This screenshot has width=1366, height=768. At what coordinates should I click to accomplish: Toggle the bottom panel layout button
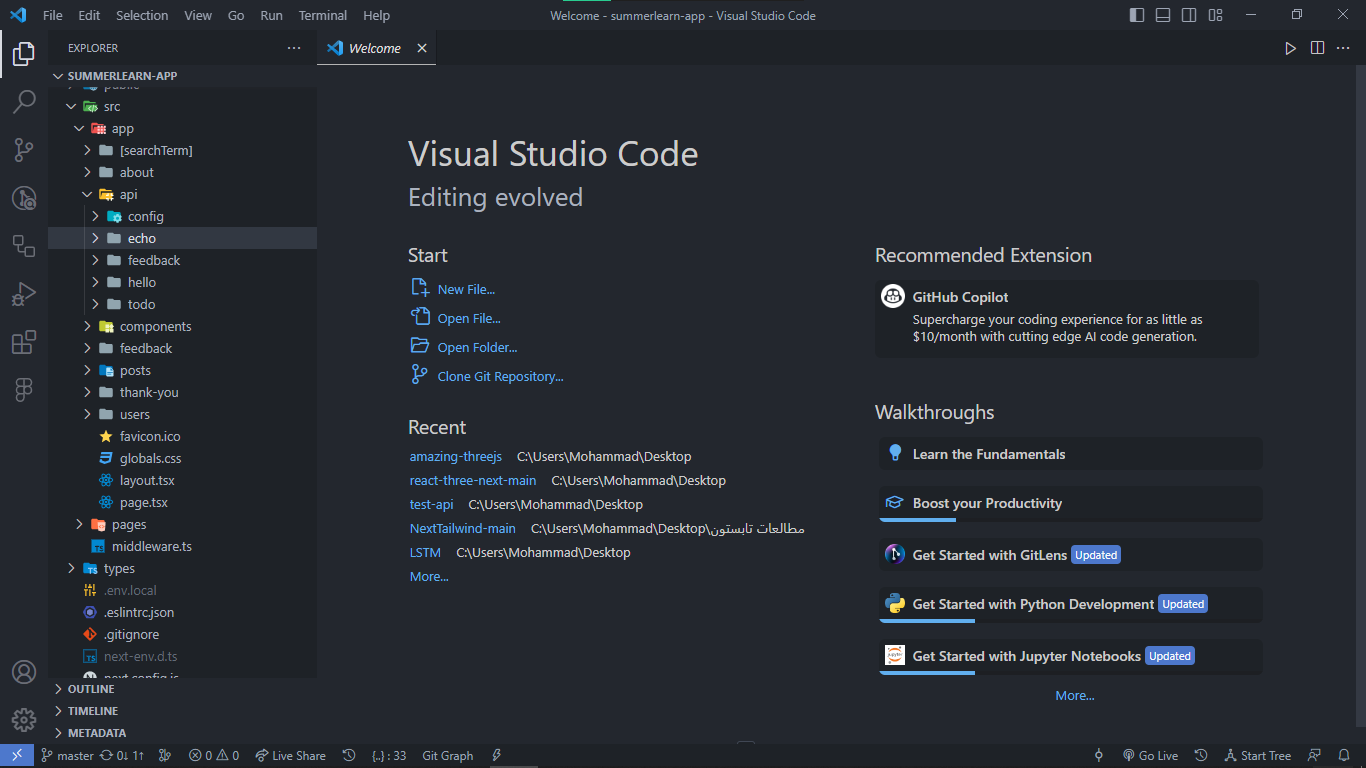coord(1163,15)
